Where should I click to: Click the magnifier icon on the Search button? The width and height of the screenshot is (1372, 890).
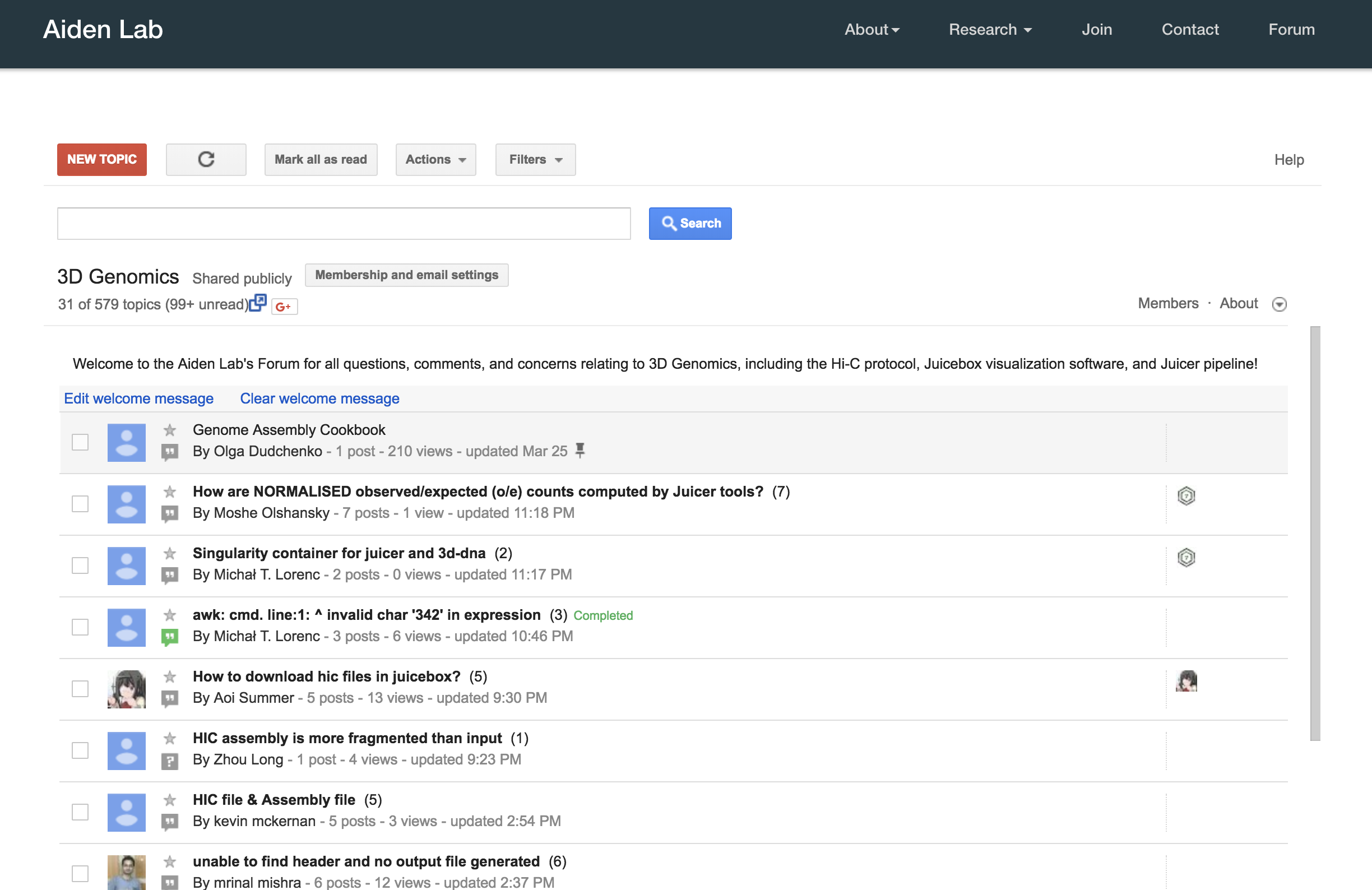tap(670, 223)
